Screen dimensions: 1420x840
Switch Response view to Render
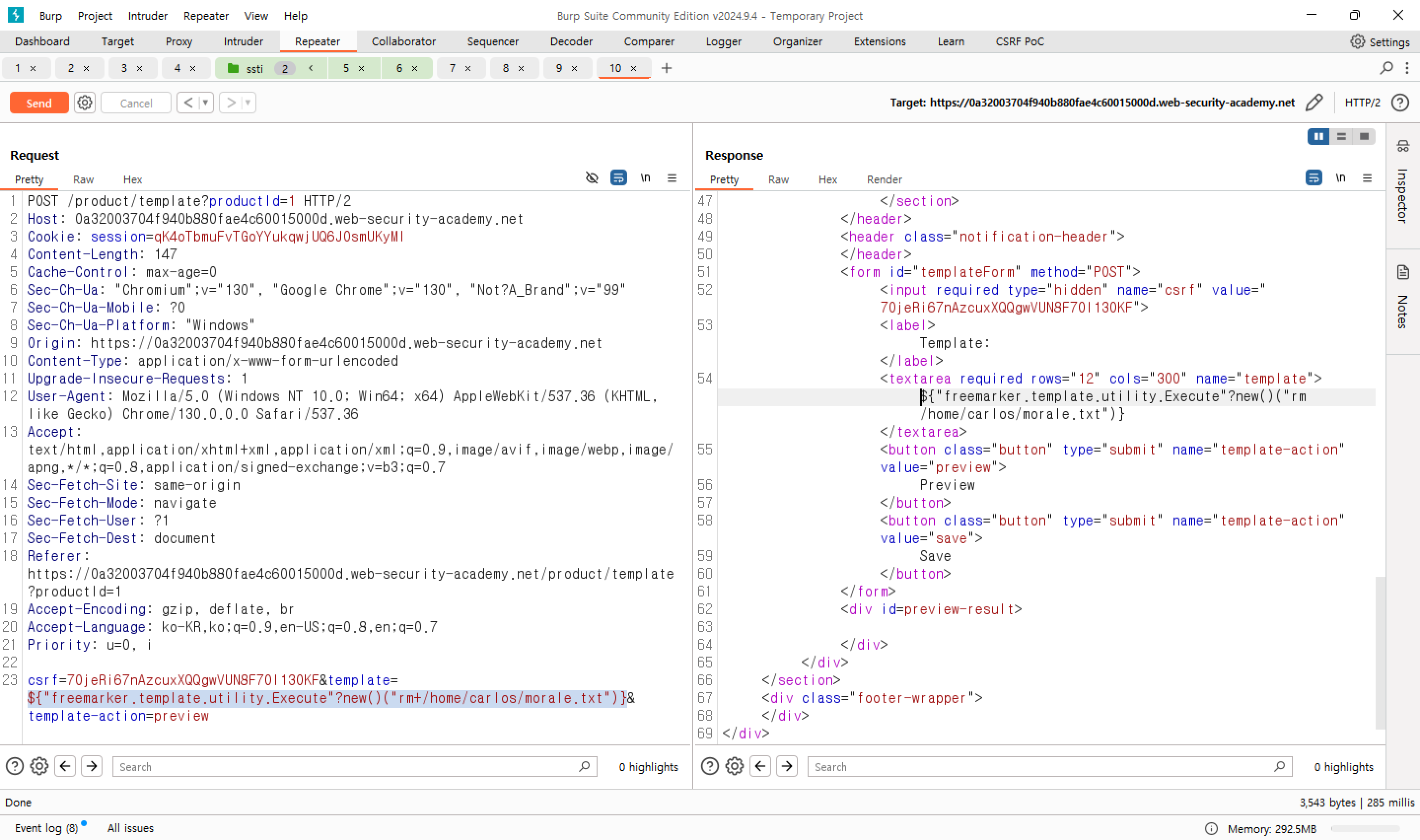coord(884,179)
